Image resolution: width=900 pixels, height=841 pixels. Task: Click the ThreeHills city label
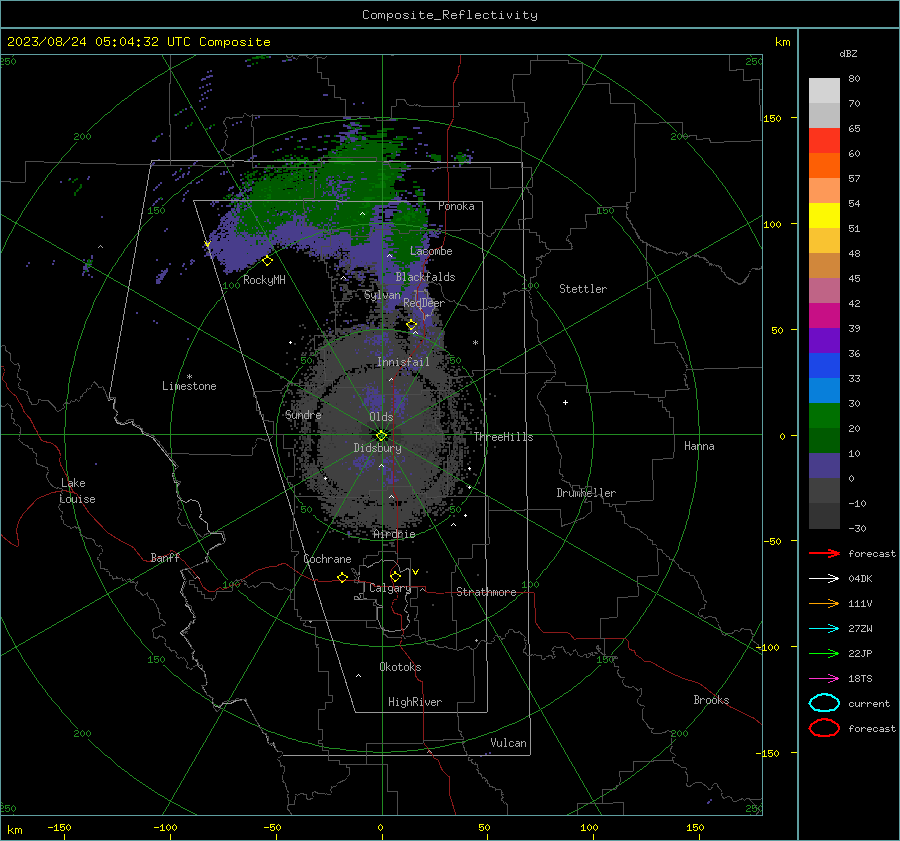[x=503, y=437]
